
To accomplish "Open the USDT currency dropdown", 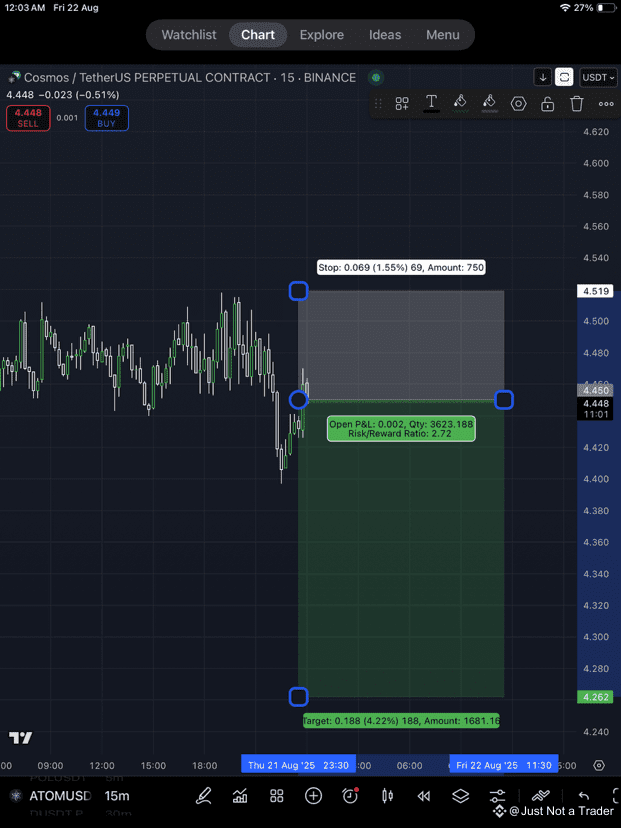I will 598,78.
